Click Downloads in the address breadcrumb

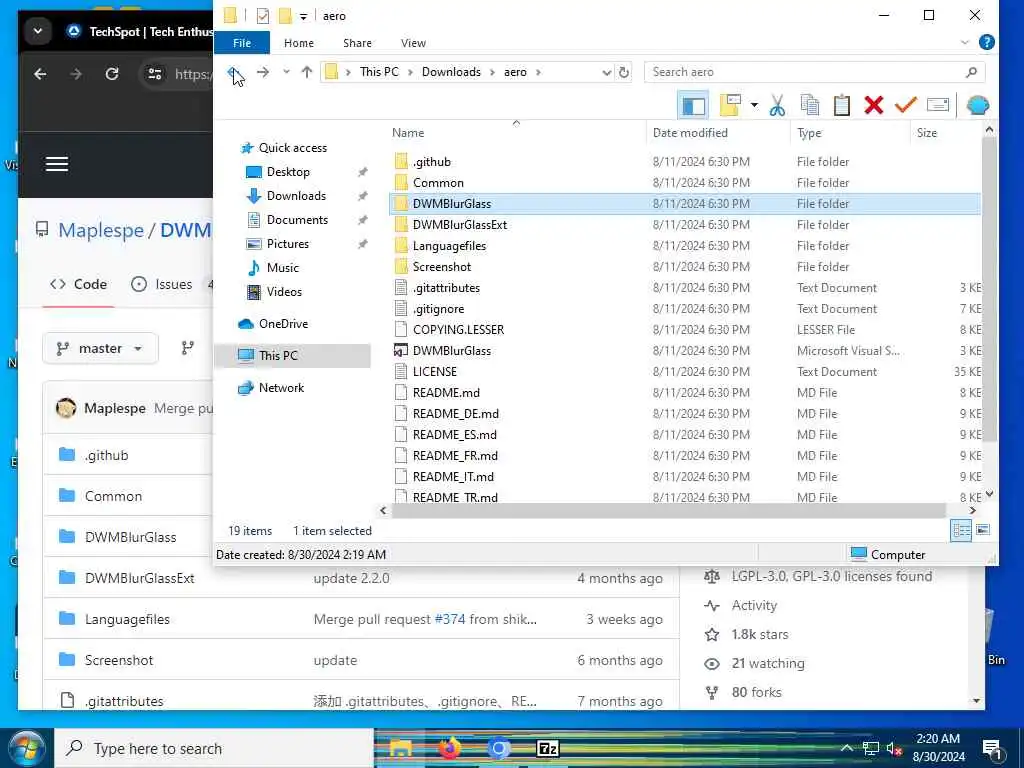(x=451, y=72)
